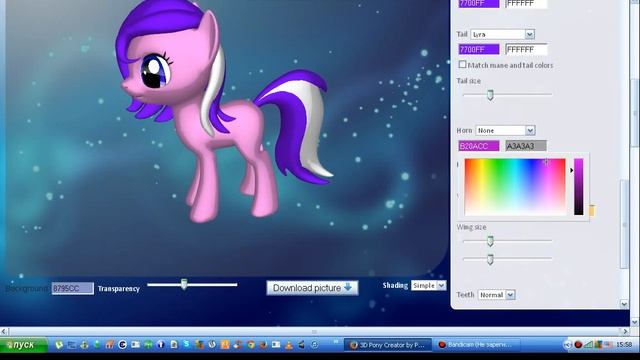The height and width of the screenshot is (360, 640).
Task: Click the red Bandicam record tray icon
Action: point(578,345)
